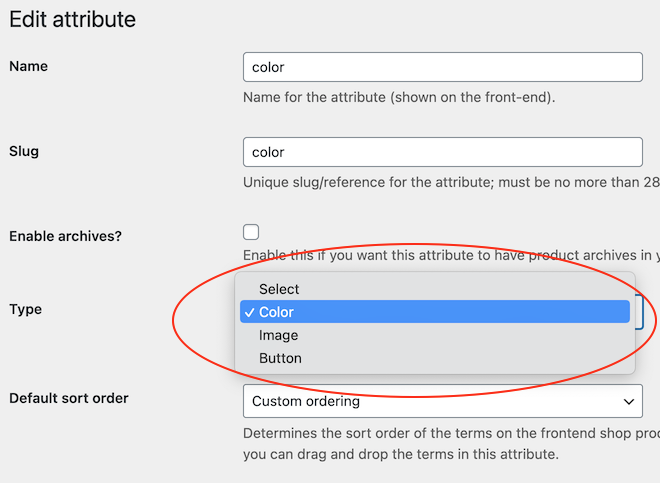This screenshot has height=483, width=660.
Task: Click the checkmark icon beside Color
Action: pos(249,313)
